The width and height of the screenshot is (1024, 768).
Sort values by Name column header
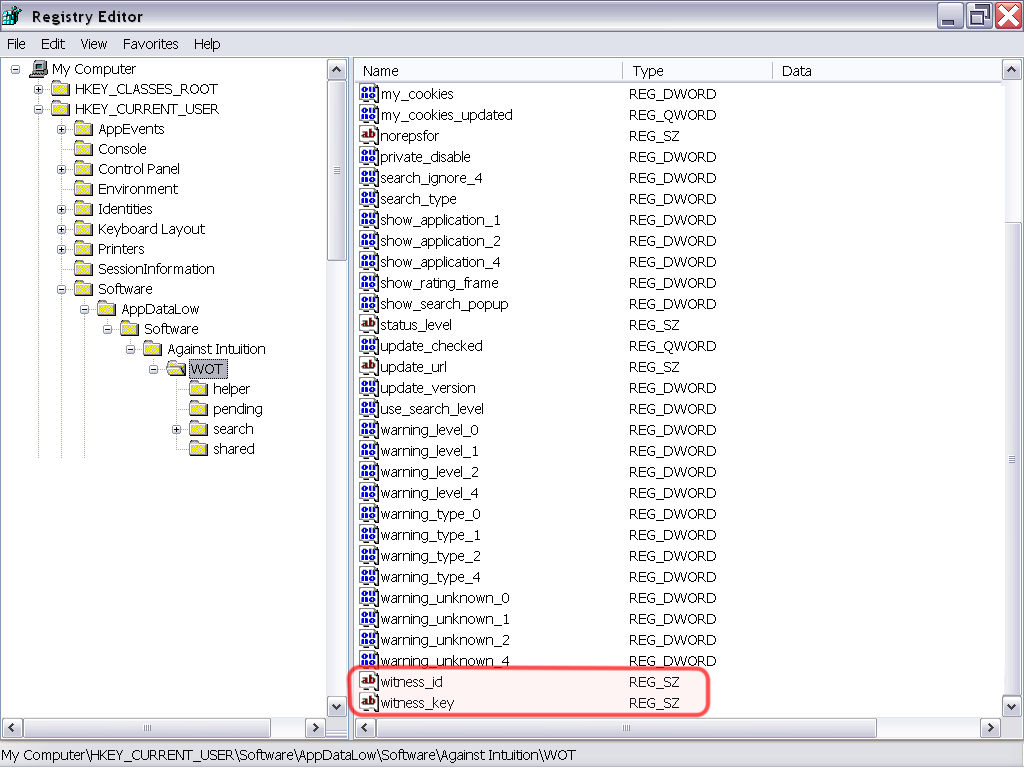click(488, 71)
